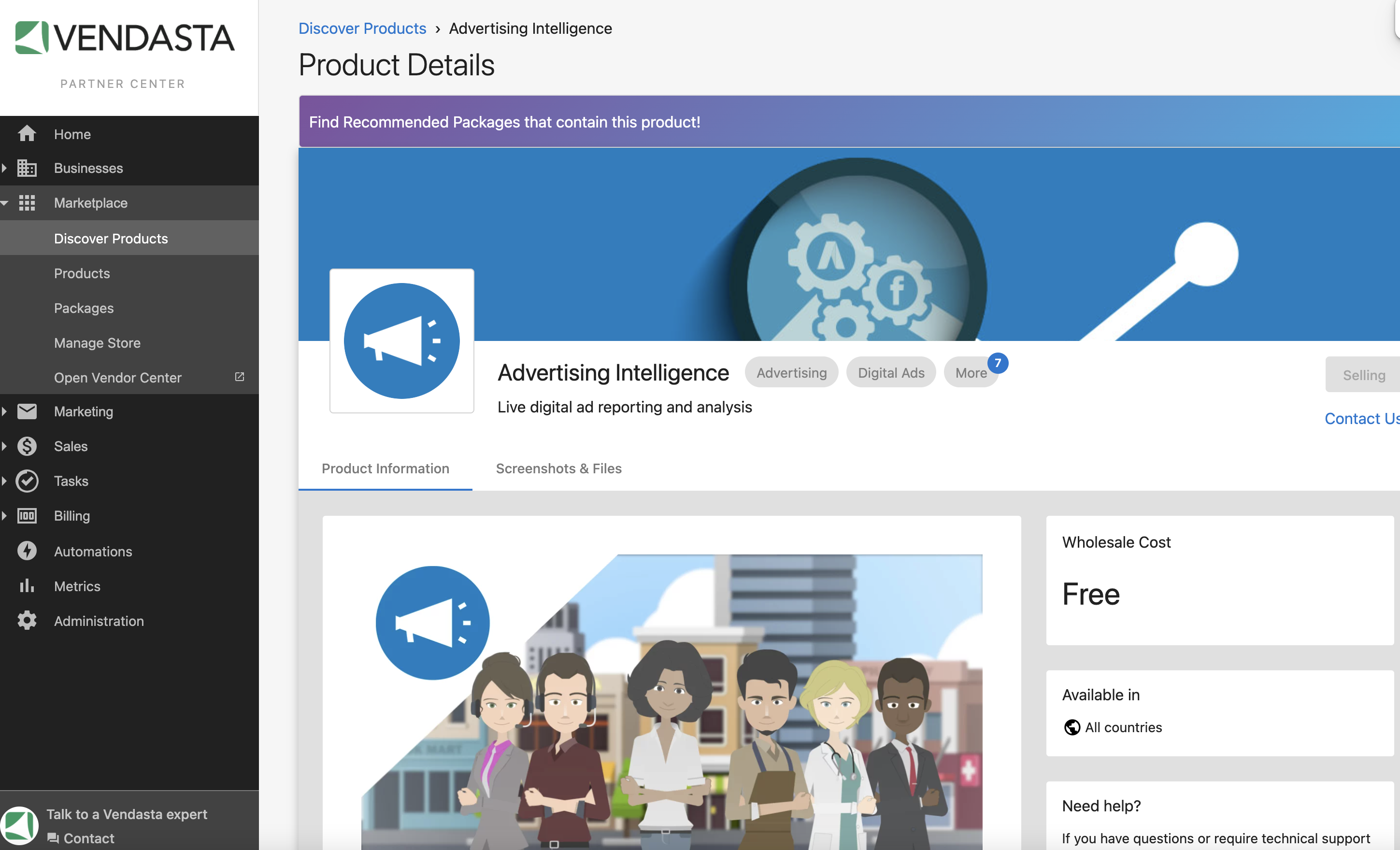Expand the Marketing menu arrow
The image size is (1400, 850).
[4, 411]
